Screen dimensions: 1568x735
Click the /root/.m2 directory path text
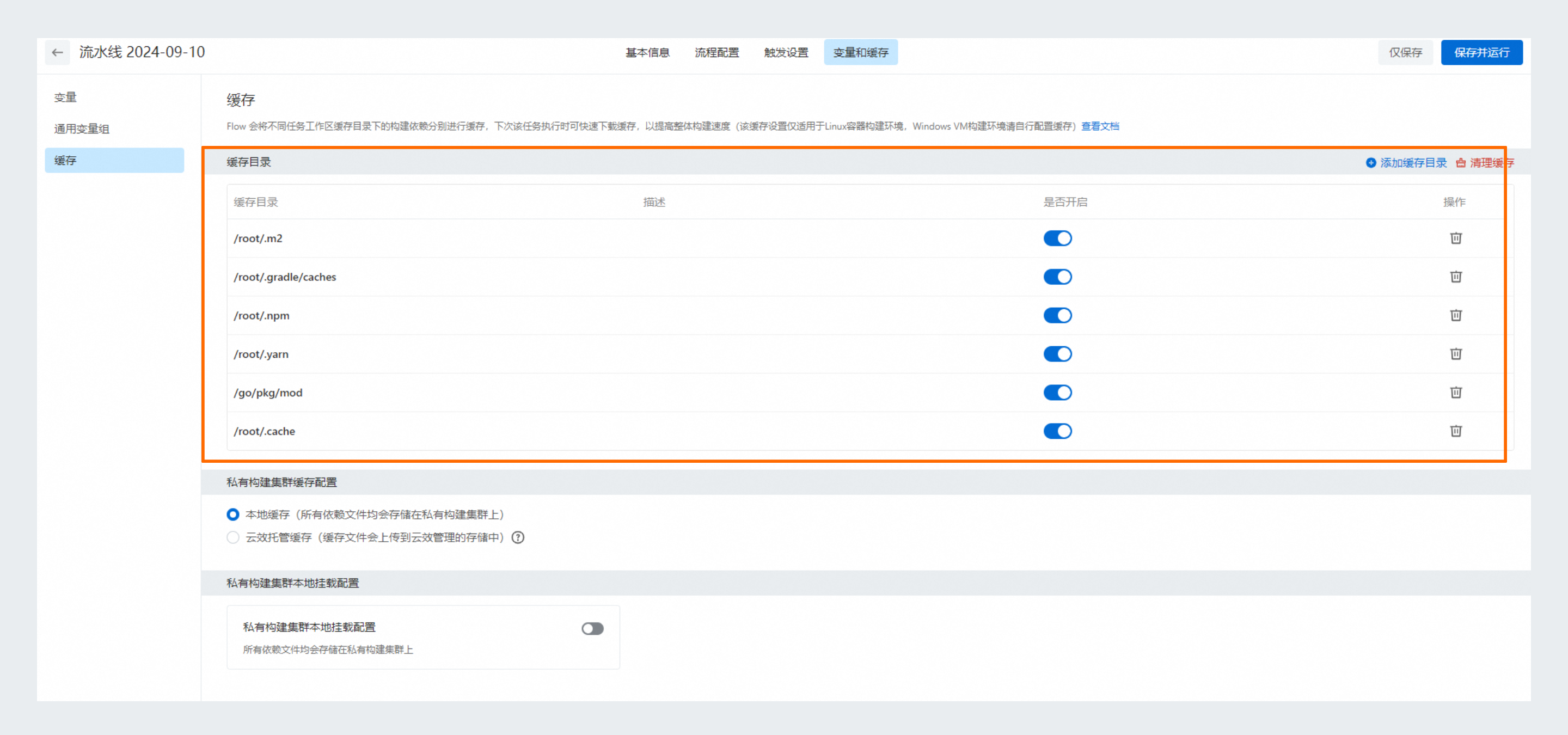coord(258,238)
